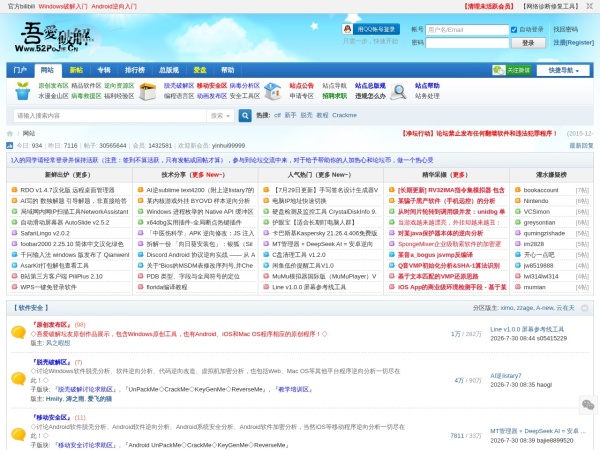Open the 移动安全区 sub-nav link
The image size is (600, 450).
coord(212,86)
